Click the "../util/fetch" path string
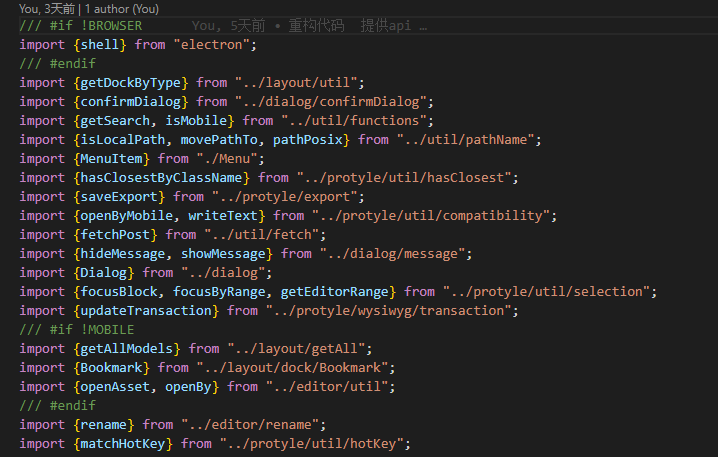The image size is (718, 457). 261,235
